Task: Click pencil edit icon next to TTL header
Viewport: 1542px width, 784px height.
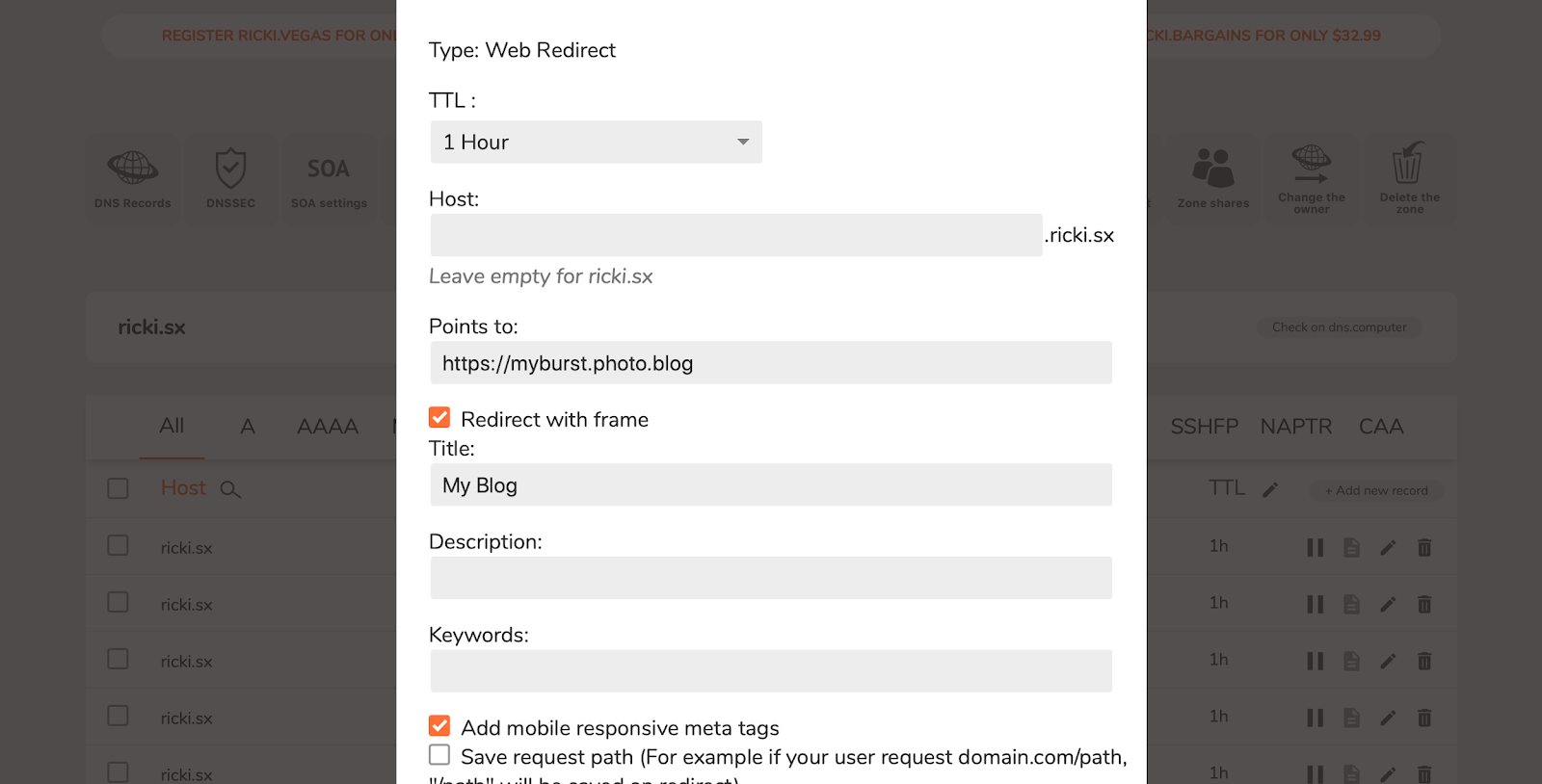Action: click(1270, 489)
